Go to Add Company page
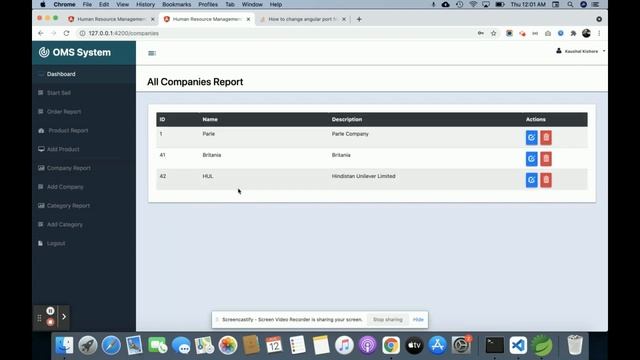640x360 pixels. coord(65,187)
